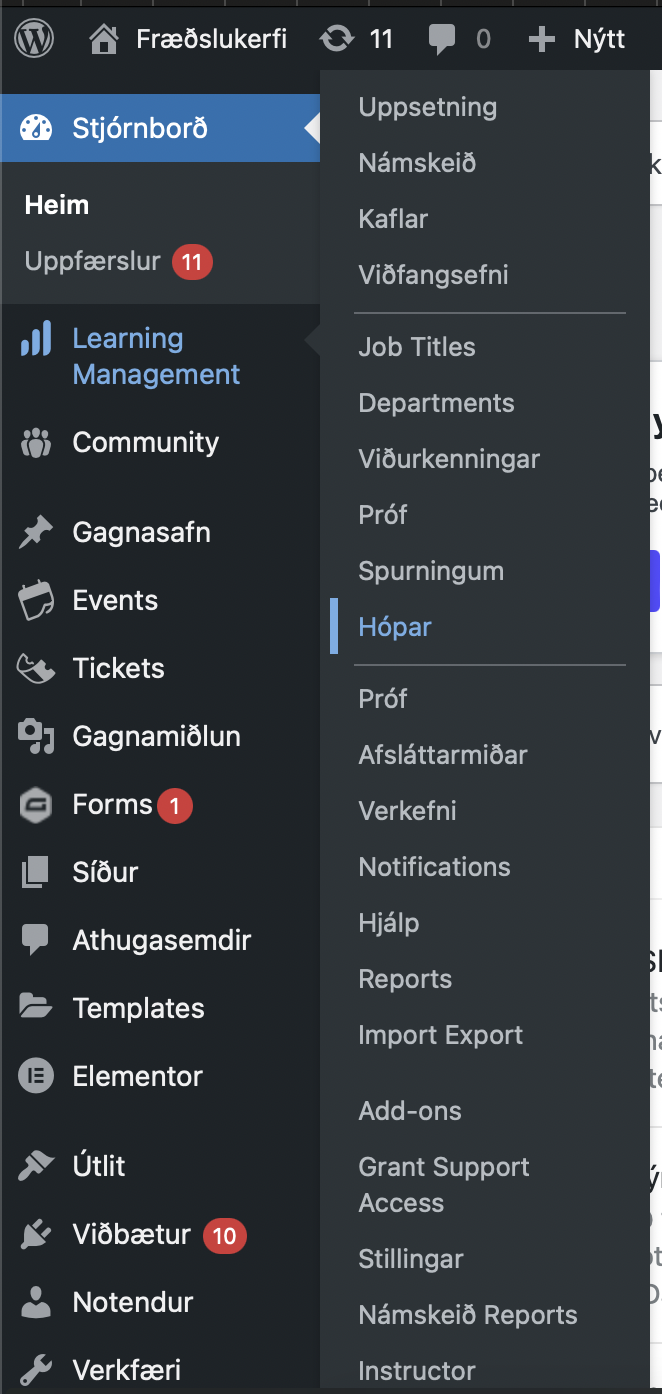The image size is (662, 1394).
Task: Click the updates refresh icon
Action: point(337,39)
